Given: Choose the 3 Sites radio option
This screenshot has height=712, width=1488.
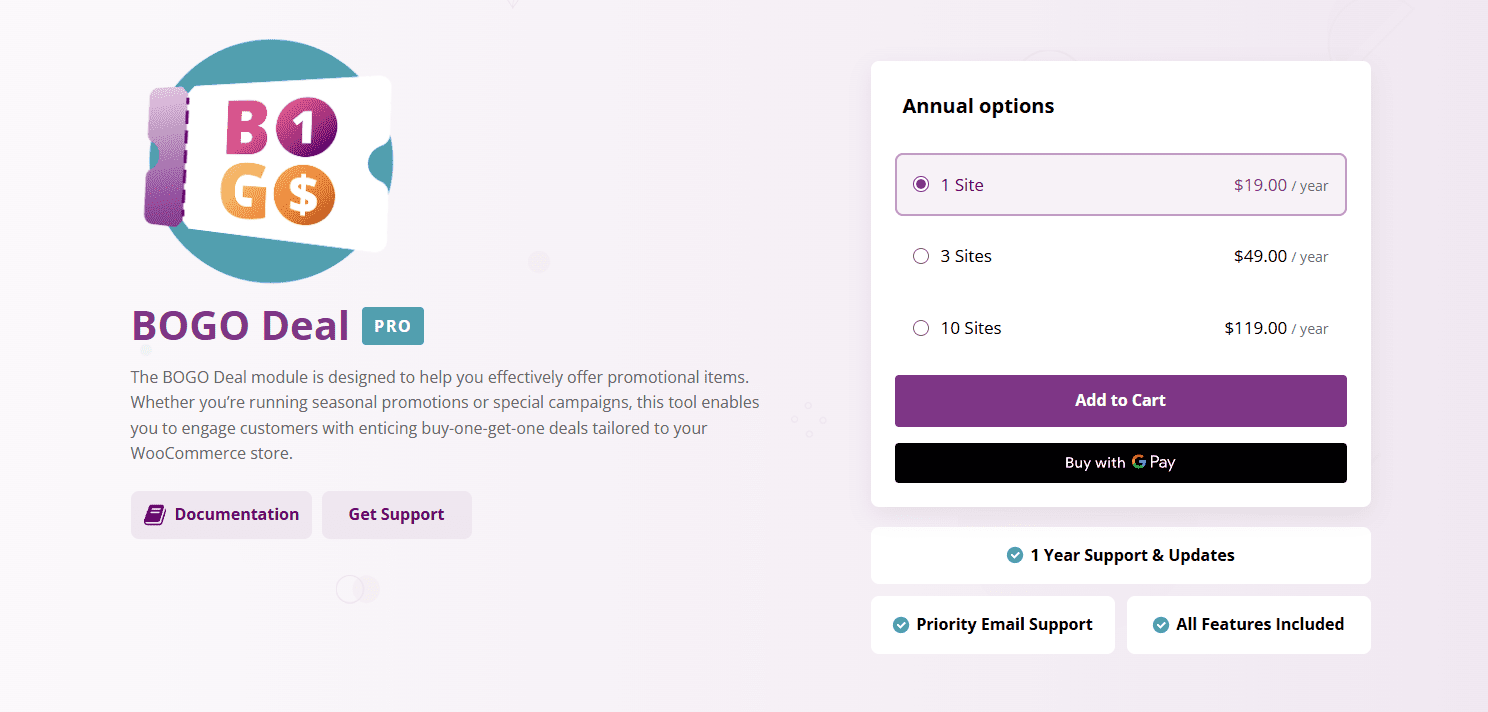Looking at the screenshot, I should 921,256.
